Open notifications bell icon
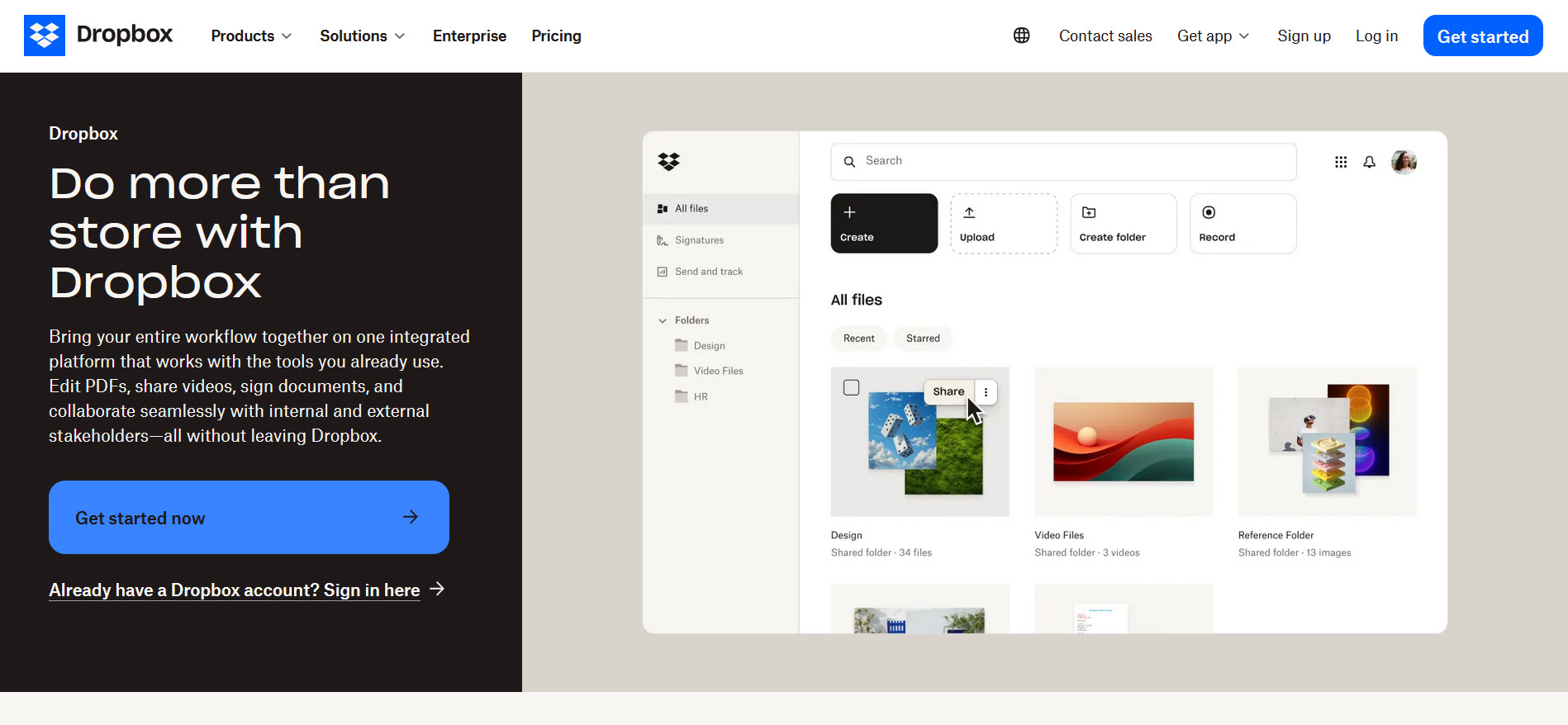 tap(1370, 162)
